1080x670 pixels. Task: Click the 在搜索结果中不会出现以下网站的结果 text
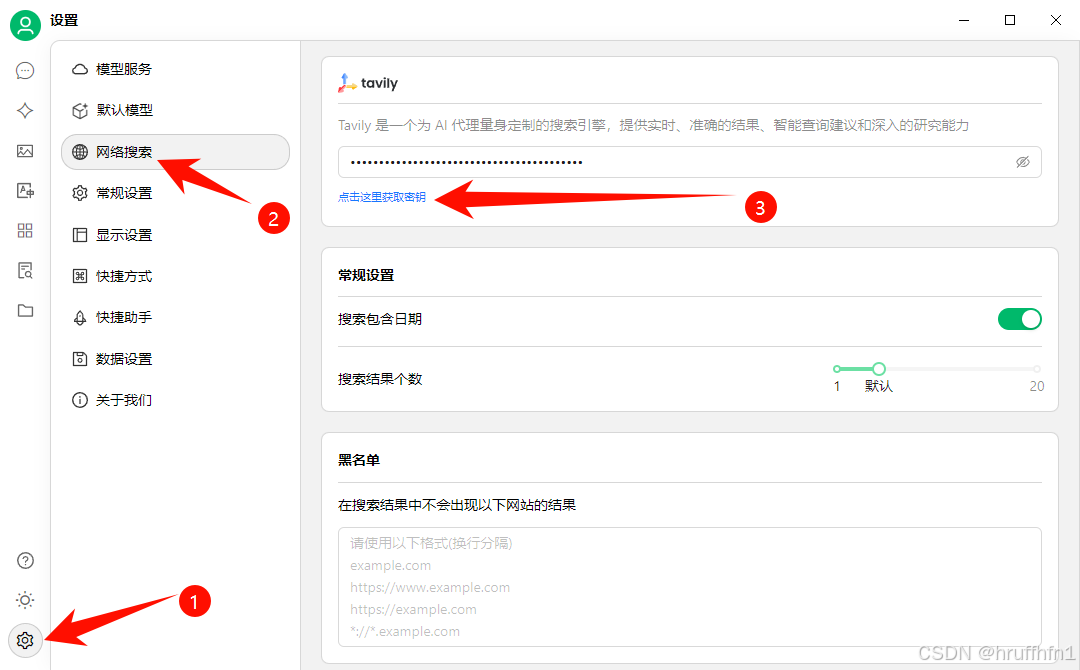coord(457,505)
